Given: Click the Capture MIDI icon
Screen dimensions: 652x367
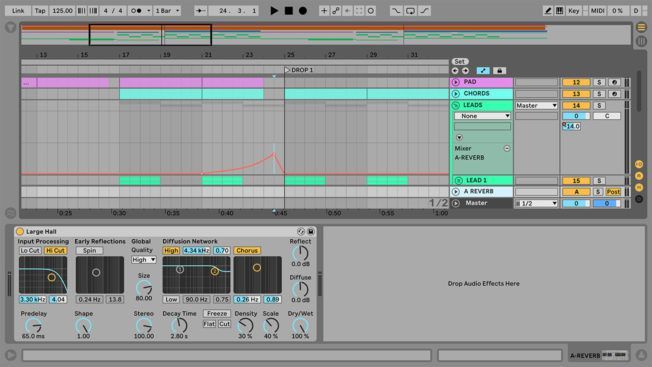Looking at the screenshot, I should click(x=359, y=11).
